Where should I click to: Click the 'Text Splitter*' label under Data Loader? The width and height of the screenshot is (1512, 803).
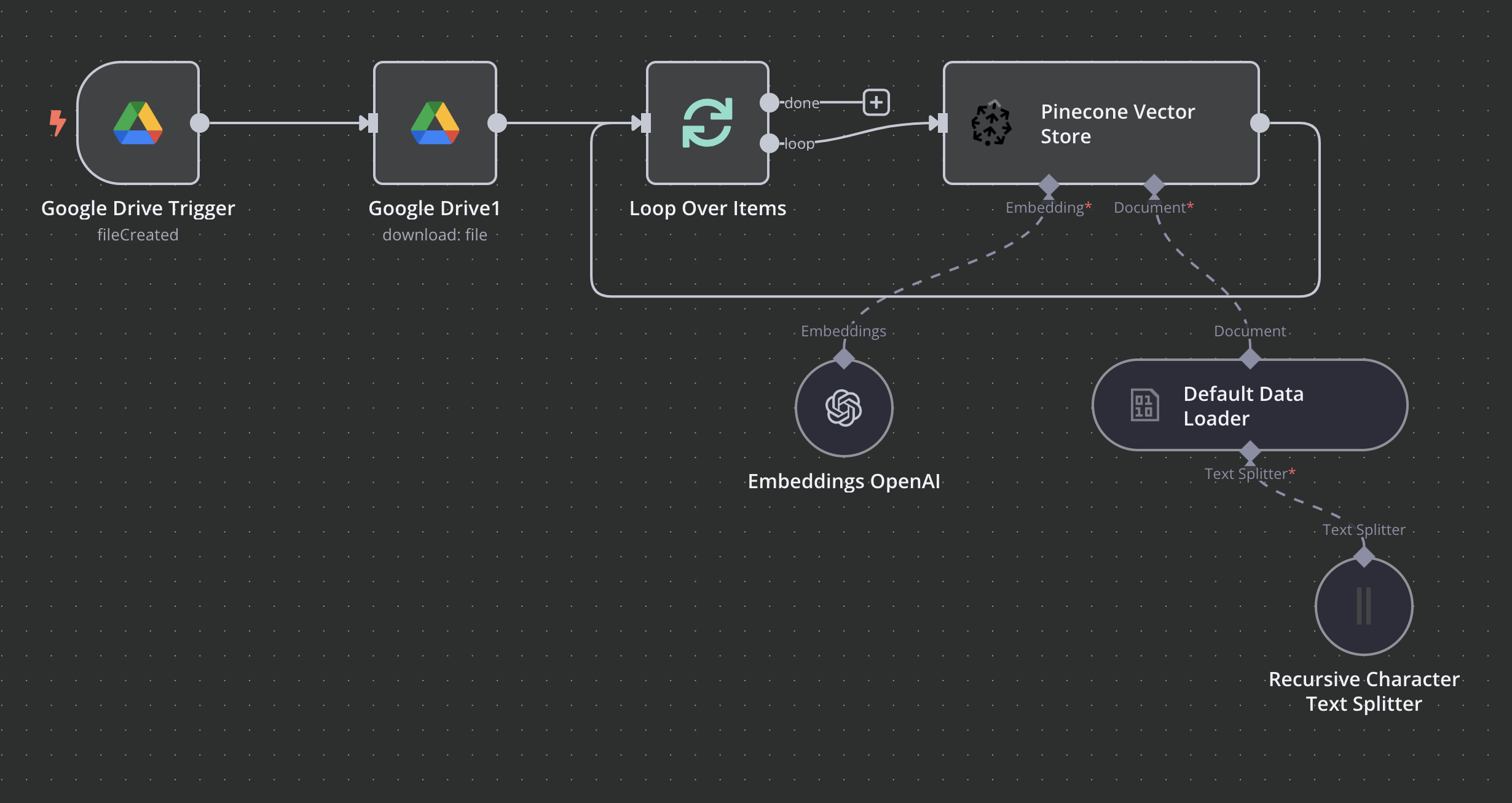point(1250,474)
